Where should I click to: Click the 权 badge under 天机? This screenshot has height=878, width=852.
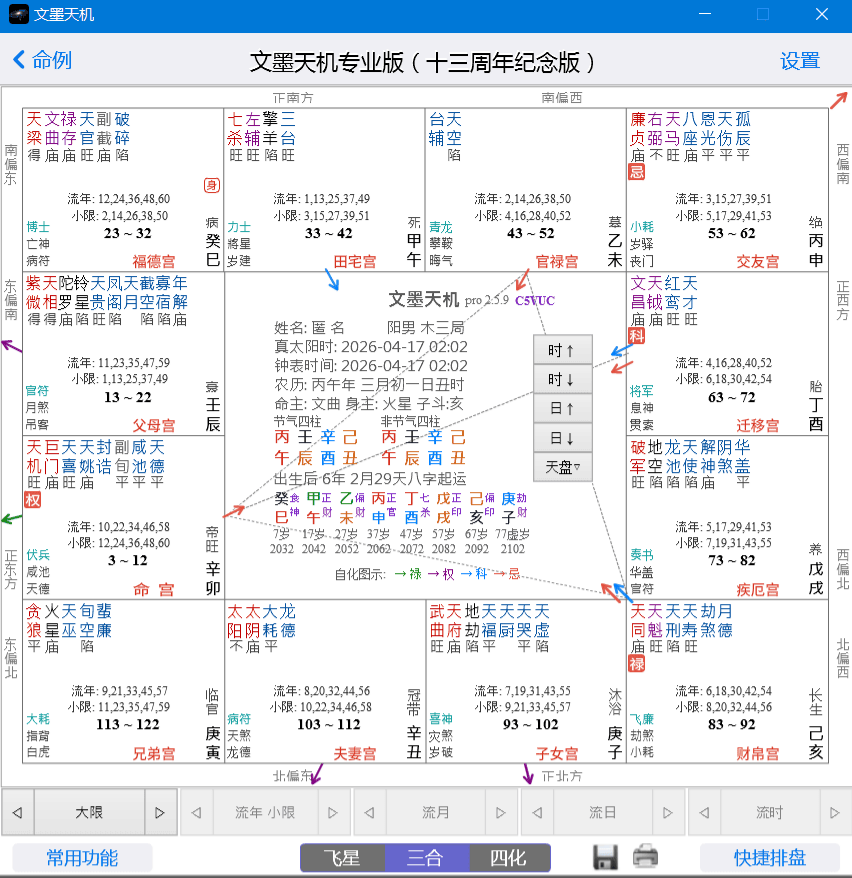point(32,499)
